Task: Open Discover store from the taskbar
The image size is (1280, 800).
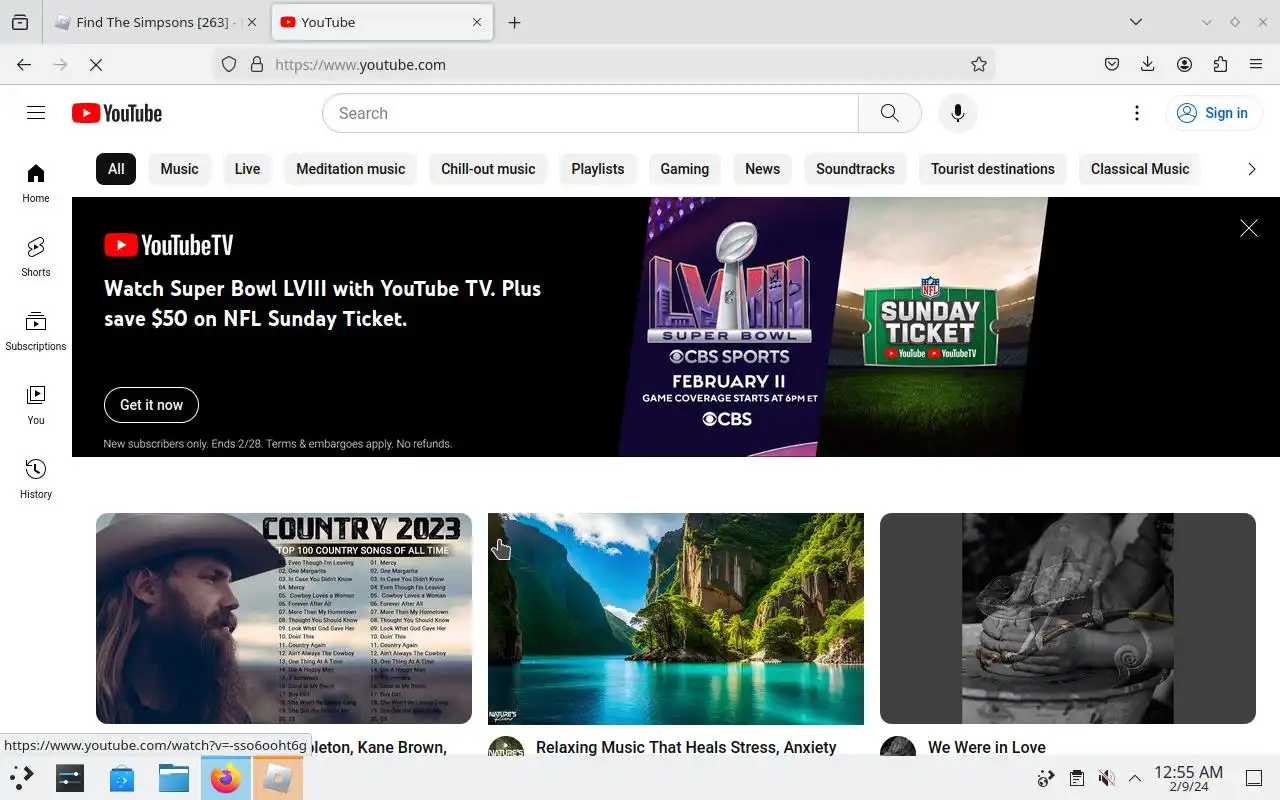Action: pyautogui.click(x=122, y=777)
